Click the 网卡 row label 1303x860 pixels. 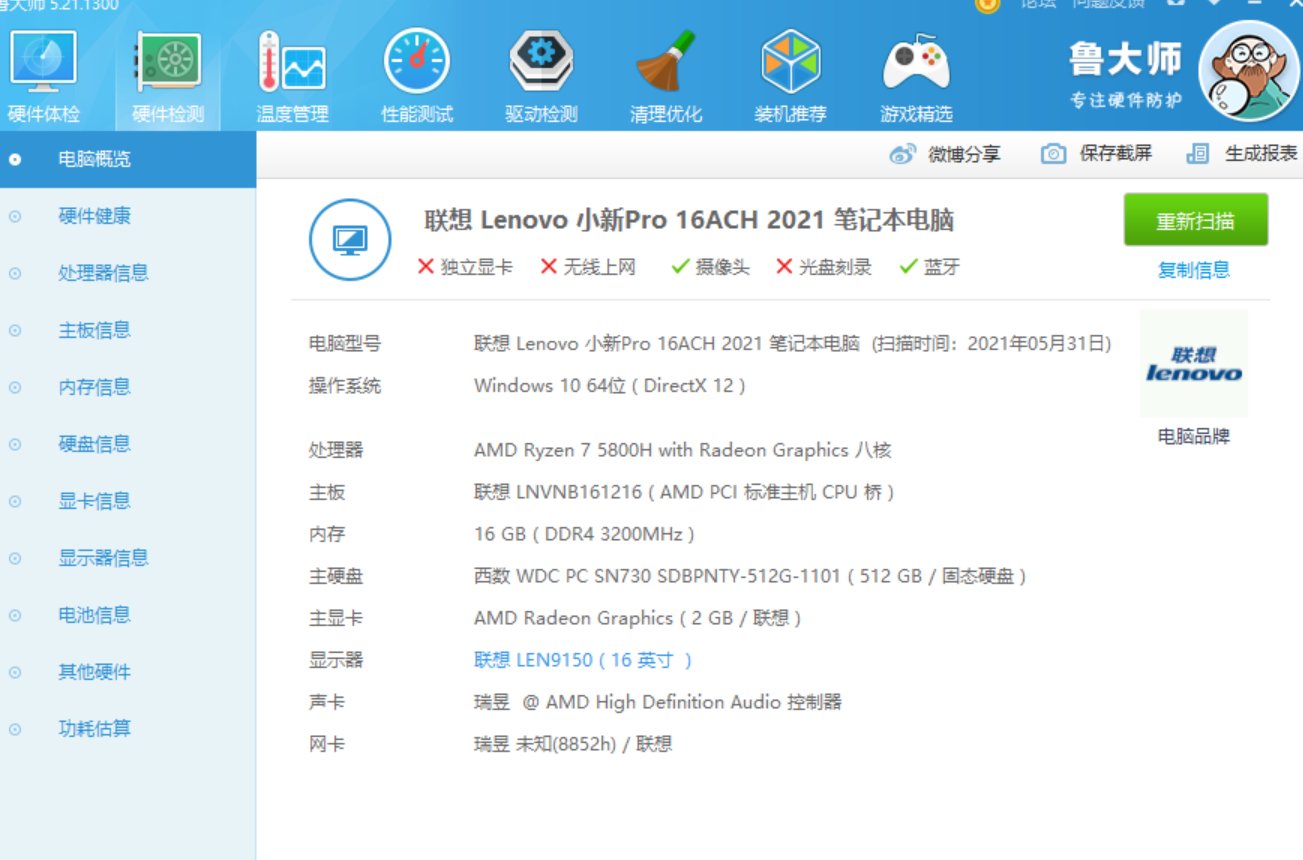pos(327,744)
